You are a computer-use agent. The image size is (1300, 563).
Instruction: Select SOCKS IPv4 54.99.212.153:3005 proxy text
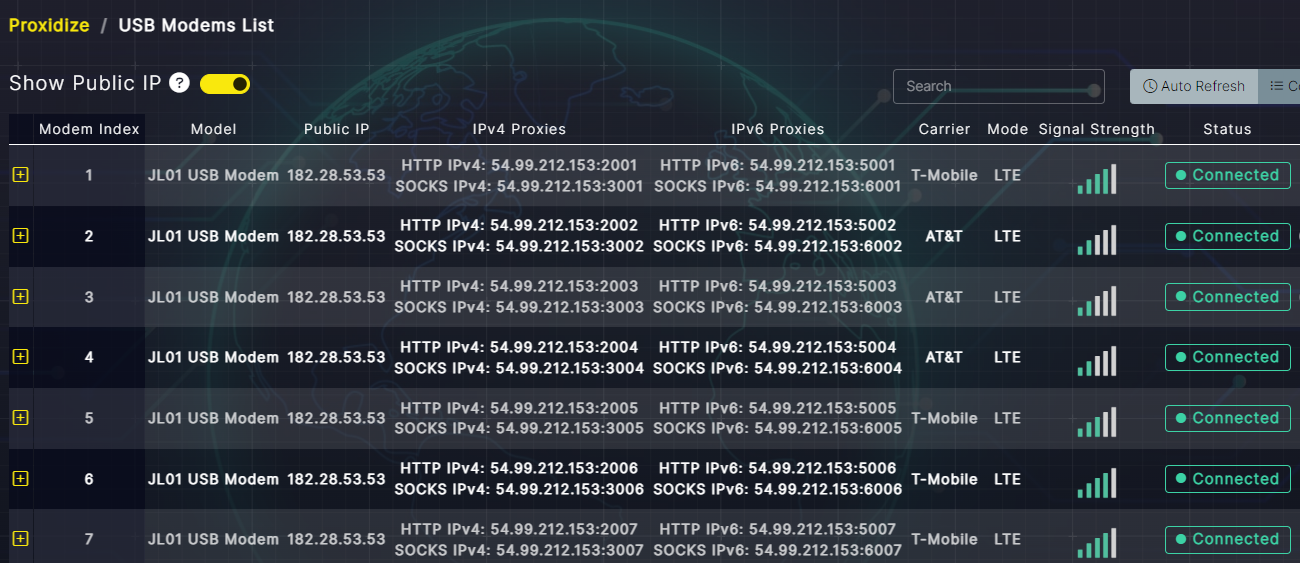[x=519, y=429]
